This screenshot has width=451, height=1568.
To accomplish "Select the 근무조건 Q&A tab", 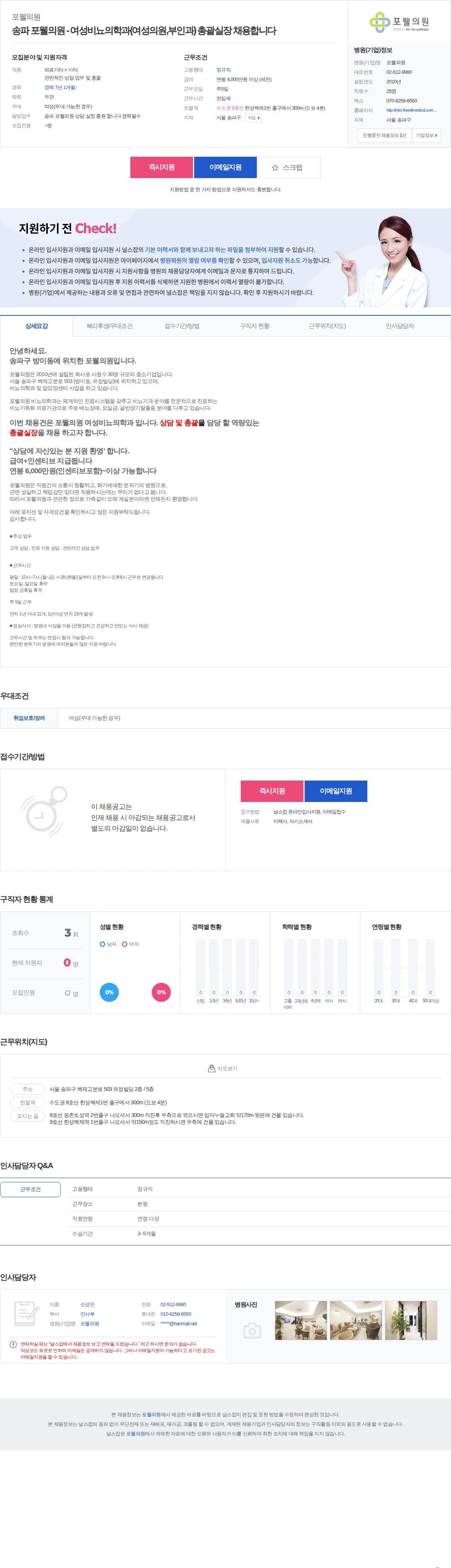I will tap(31, 1190).
